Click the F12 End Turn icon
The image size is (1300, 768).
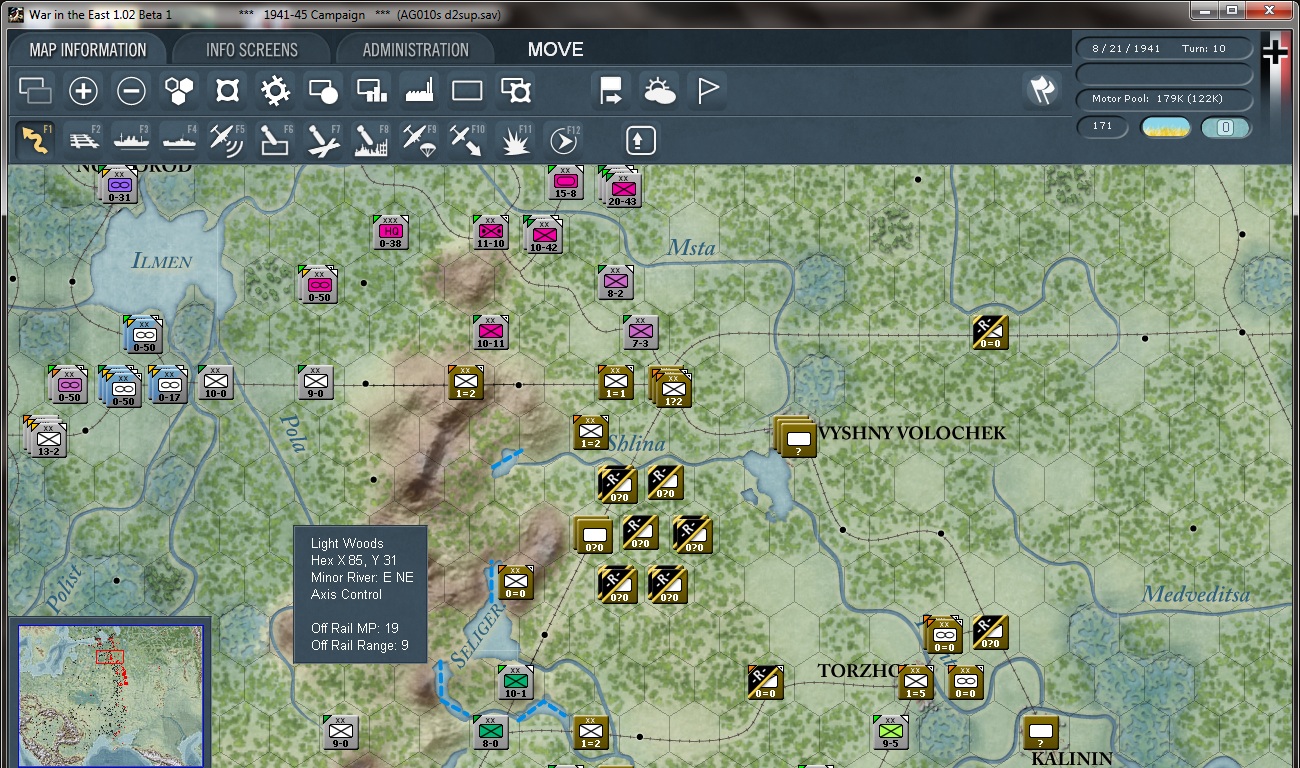pyautogui.click(x=563, y=139)
